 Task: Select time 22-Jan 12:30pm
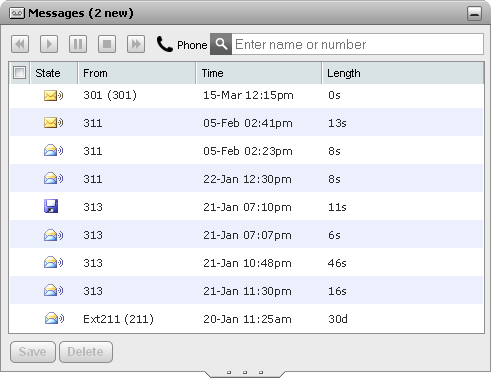click(x=247, y=179)
